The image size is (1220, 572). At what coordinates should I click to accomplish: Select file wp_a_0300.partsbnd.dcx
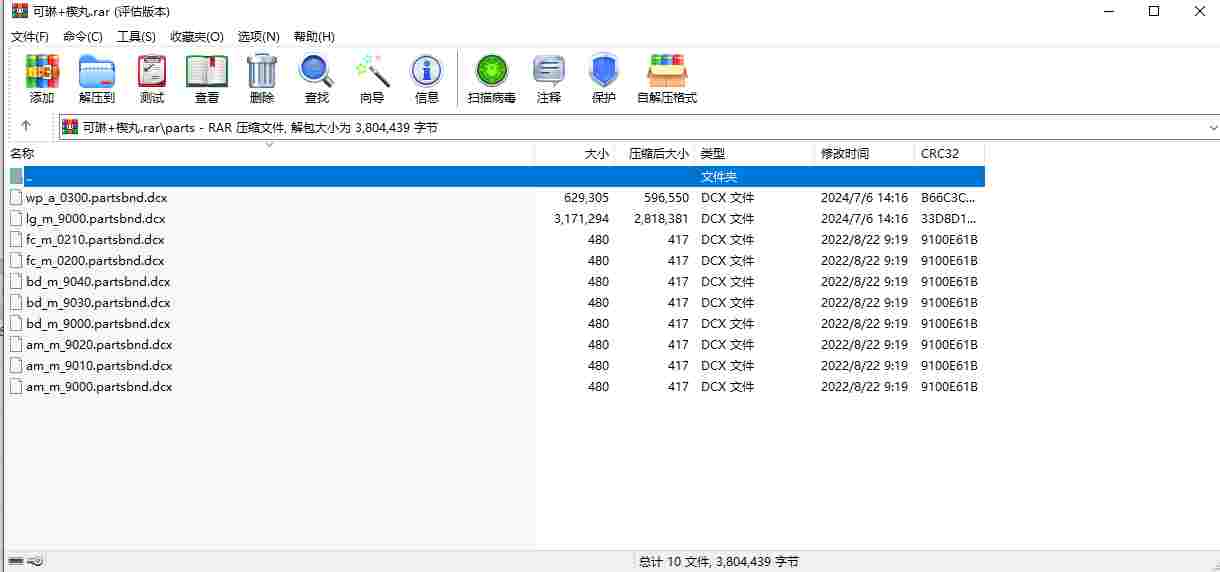95,198
